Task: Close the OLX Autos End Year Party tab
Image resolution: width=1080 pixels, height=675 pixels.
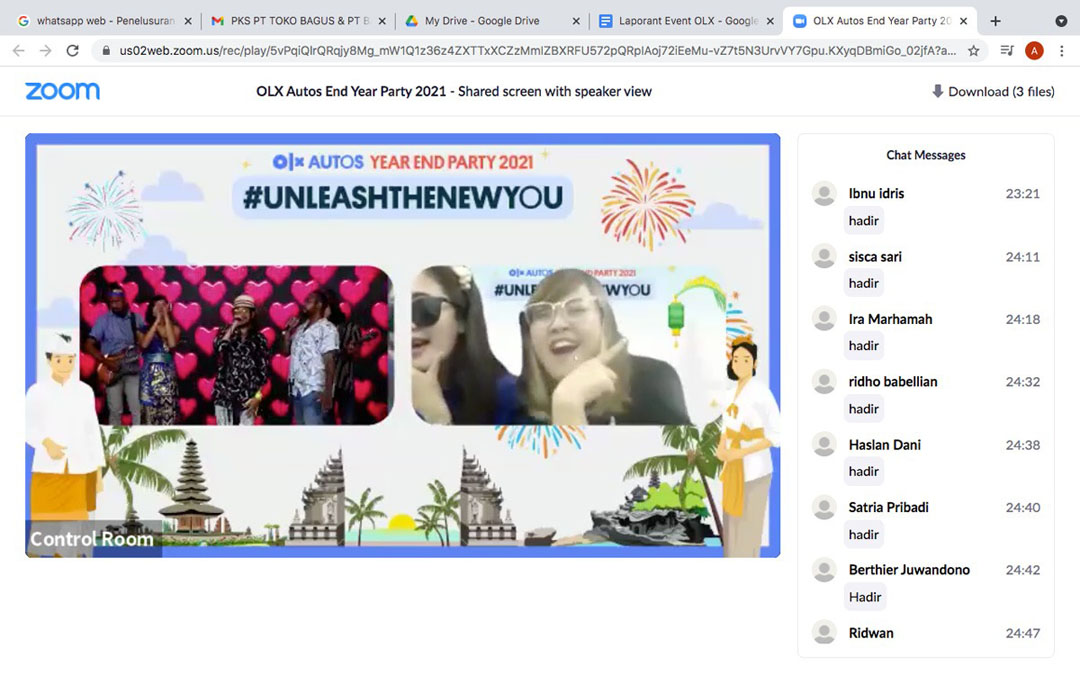Action: tap(964, 21)
